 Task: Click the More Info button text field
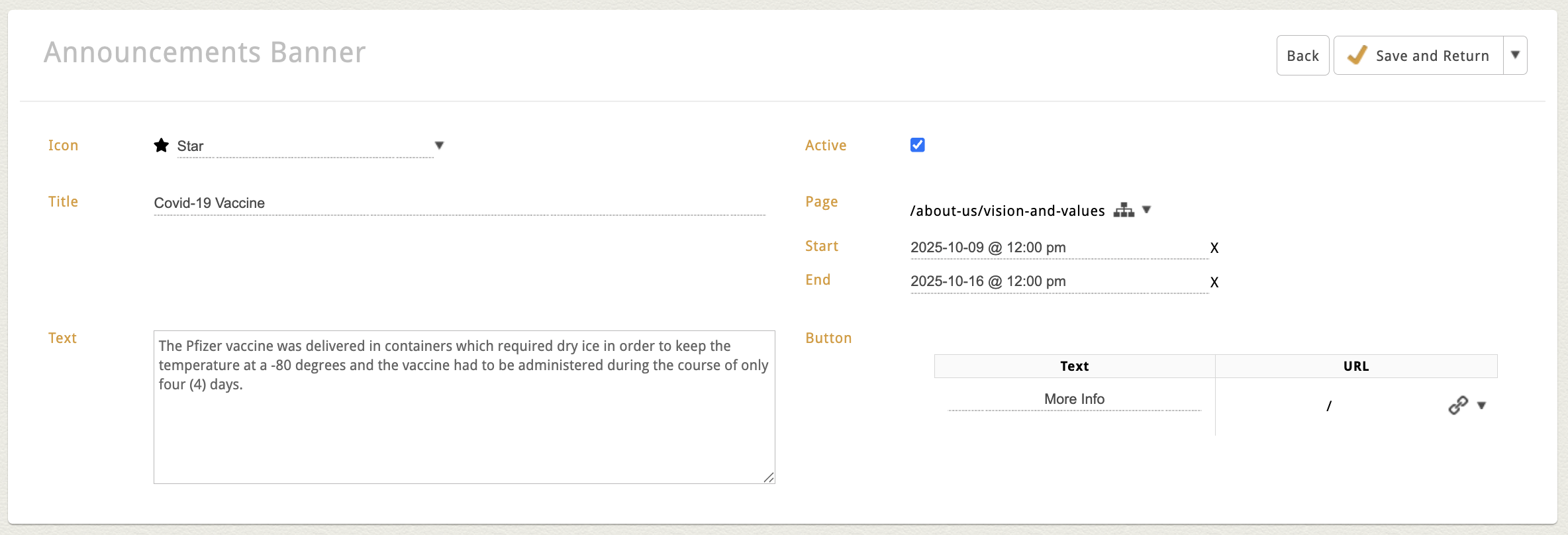1073,399
